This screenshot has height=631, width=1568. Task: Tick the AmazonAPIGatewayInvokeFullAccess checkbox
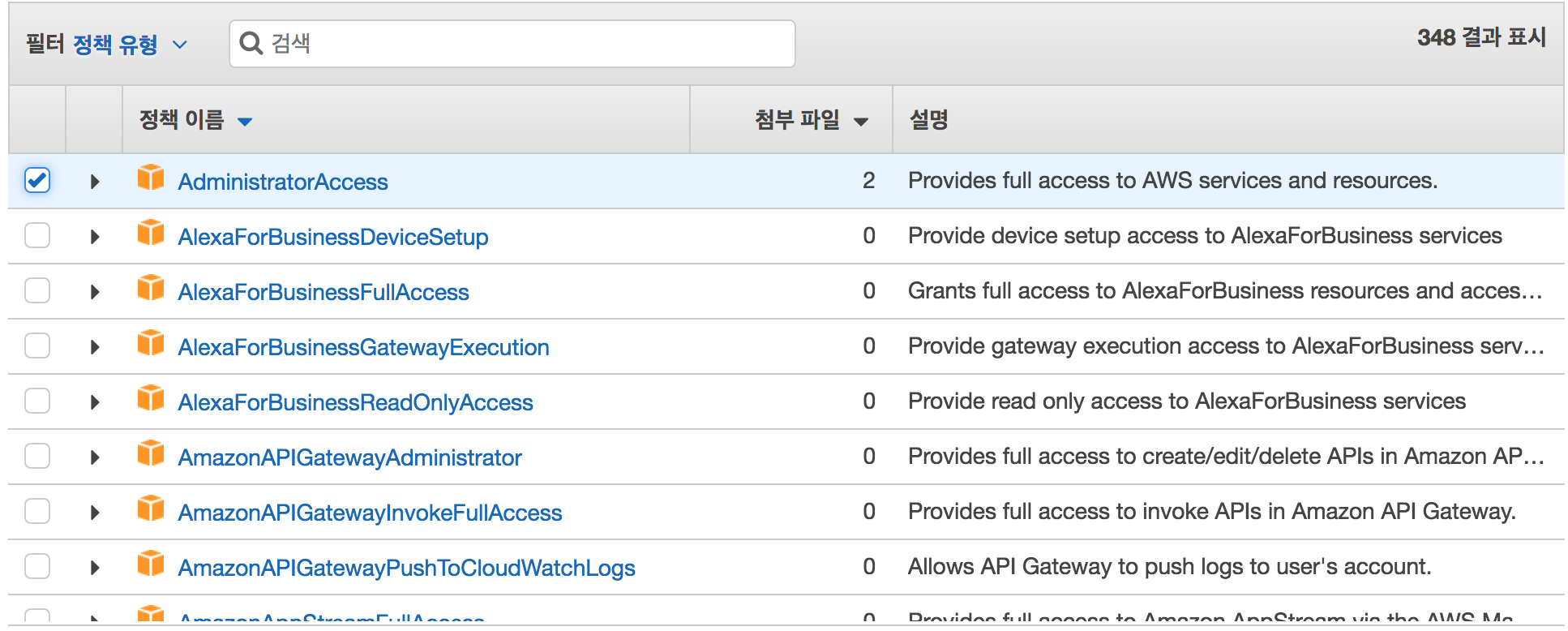pos(37,511)
